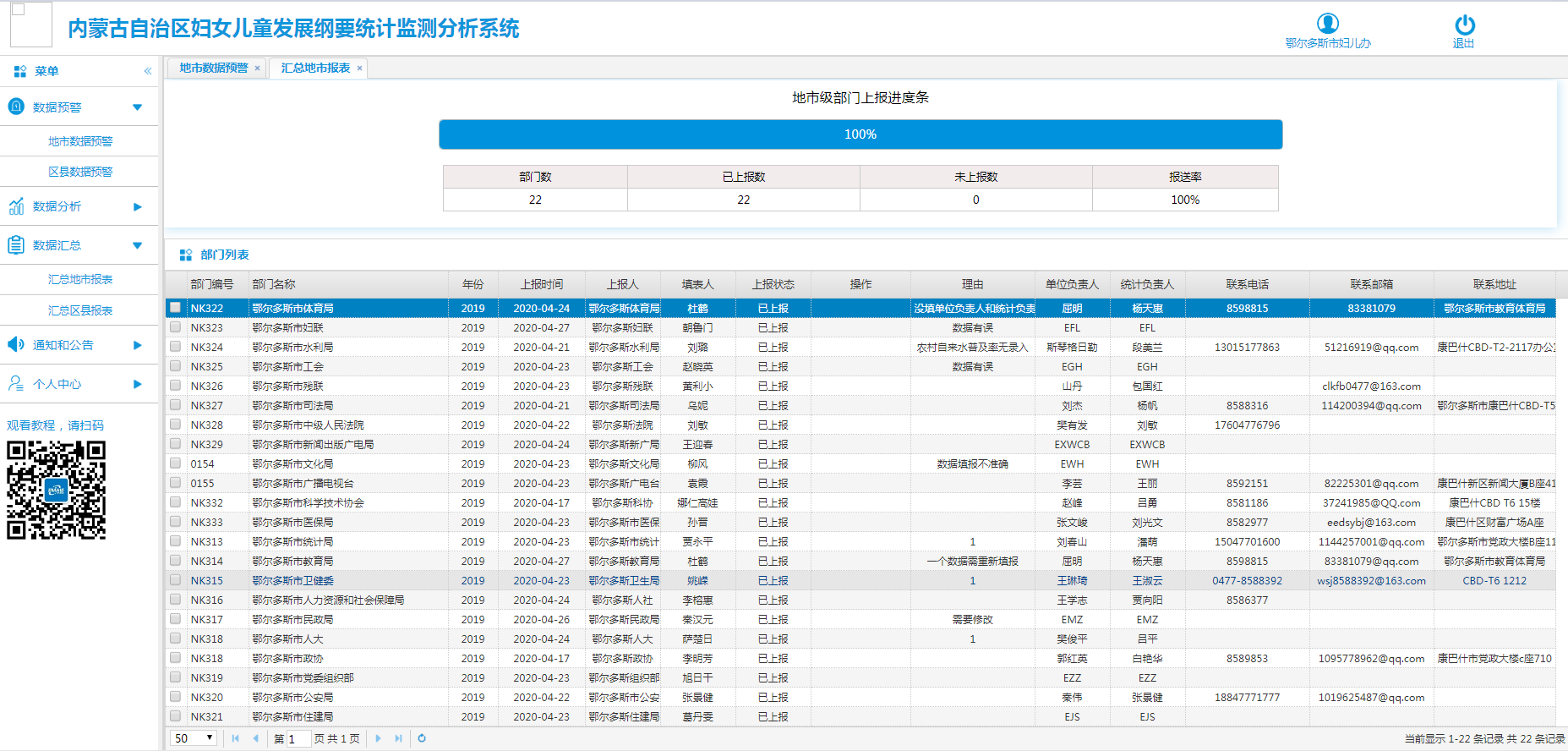Screen dimensions: 1568x751
Task: Click the logo placeholder in header
Action: (31, 24)
